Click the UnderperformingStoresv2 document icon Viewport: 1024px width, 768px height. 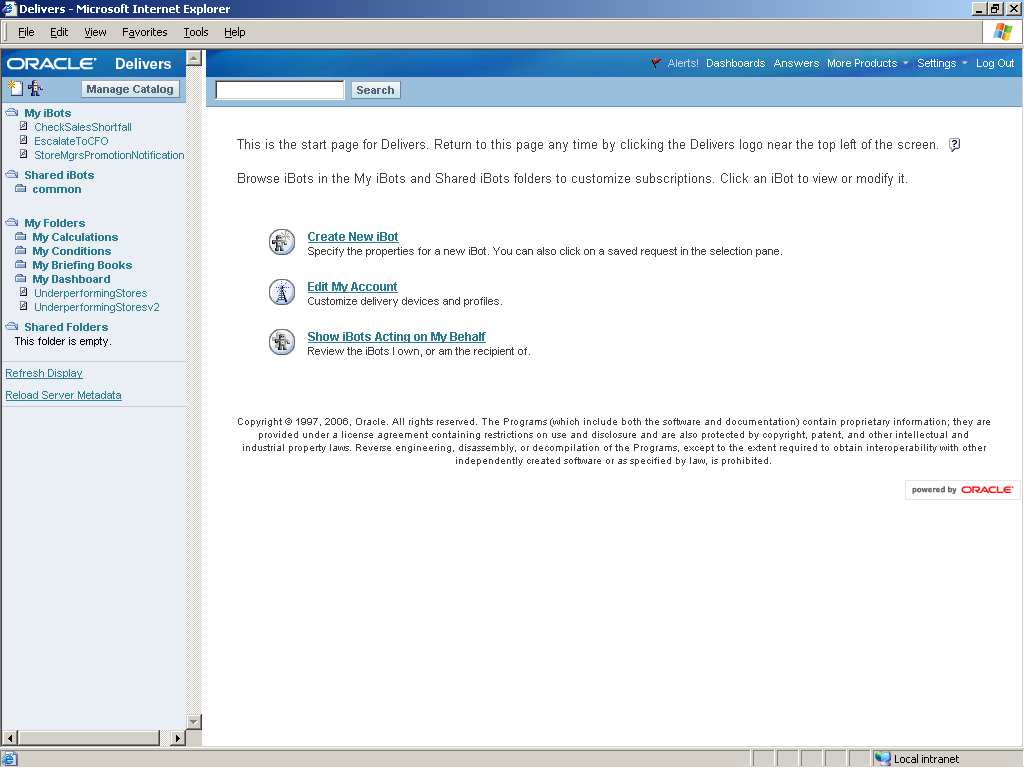(x=24, y=306)
